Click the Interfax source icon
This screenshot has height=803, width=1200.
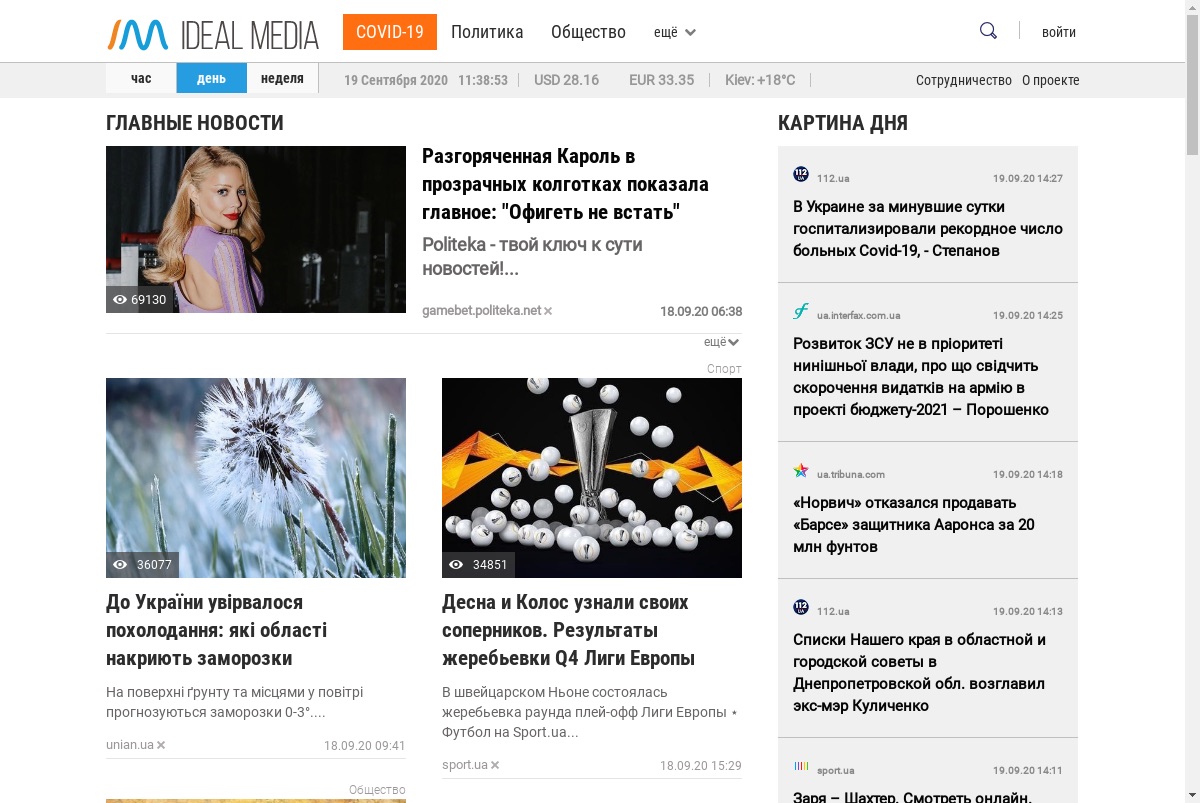pos(801,311)
